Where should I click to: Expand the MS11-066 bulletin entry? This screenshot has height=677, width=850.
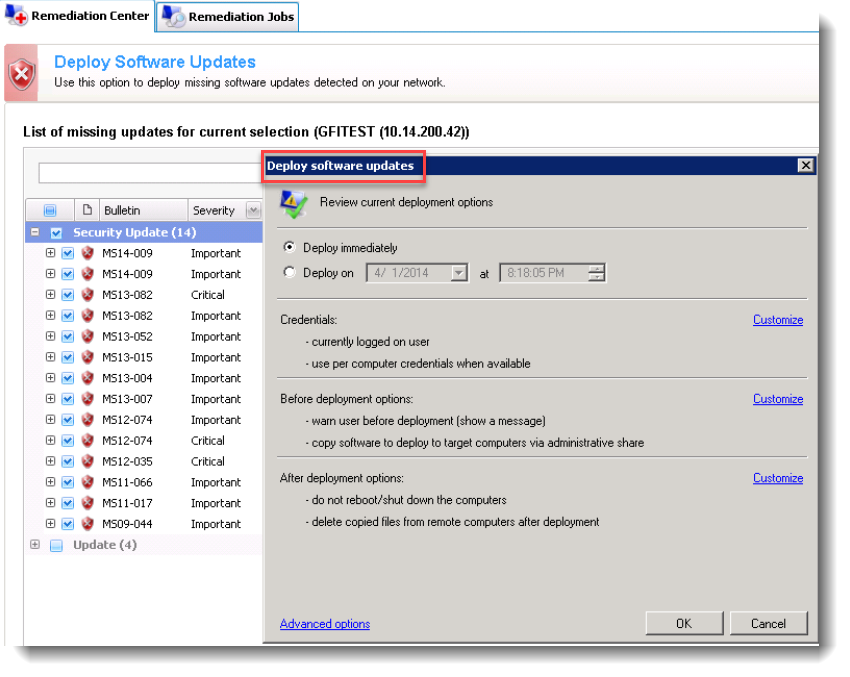tap(50, 483)
